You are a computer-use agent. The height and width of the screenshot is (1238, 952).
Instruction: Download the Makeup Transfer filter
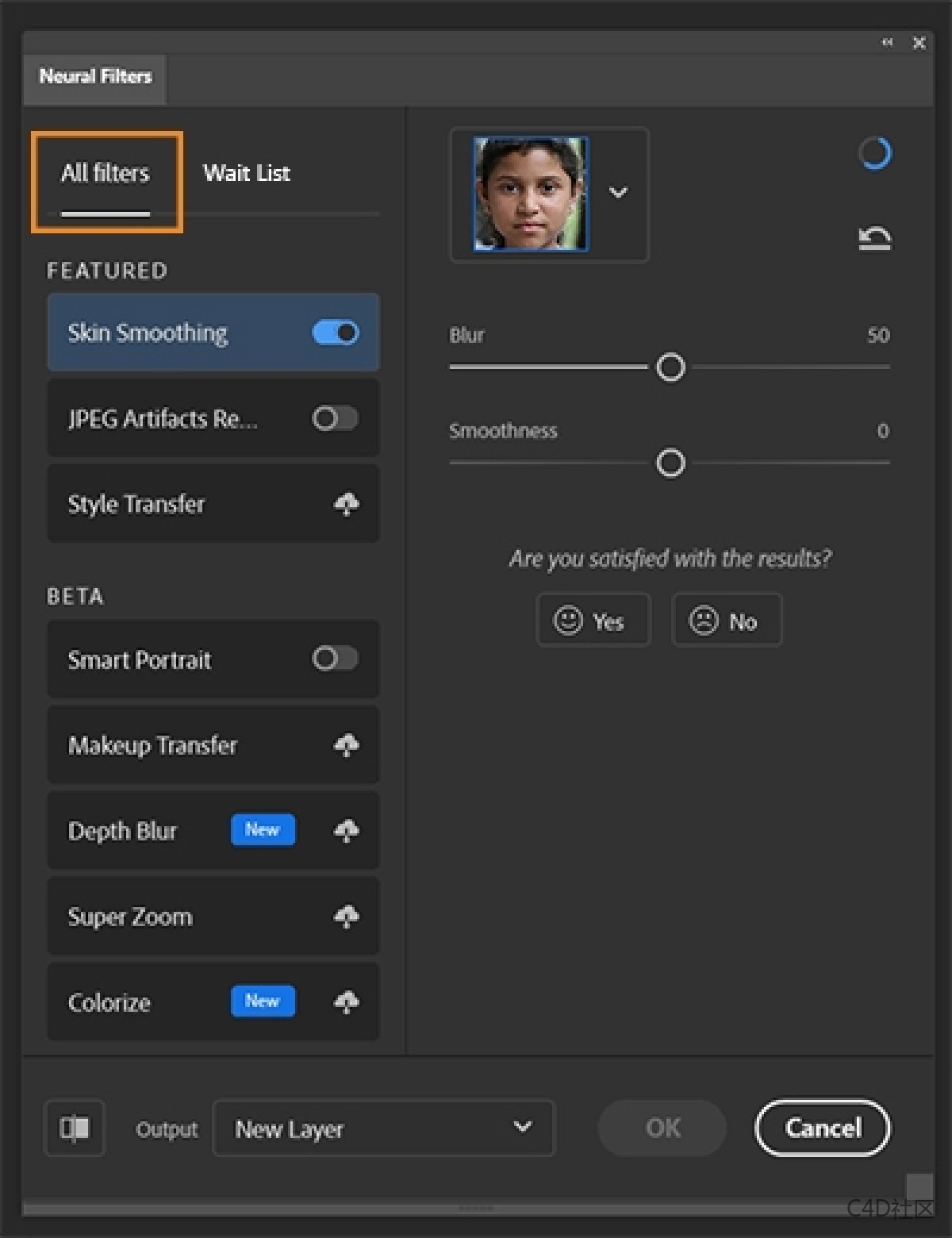click(346, 745)
